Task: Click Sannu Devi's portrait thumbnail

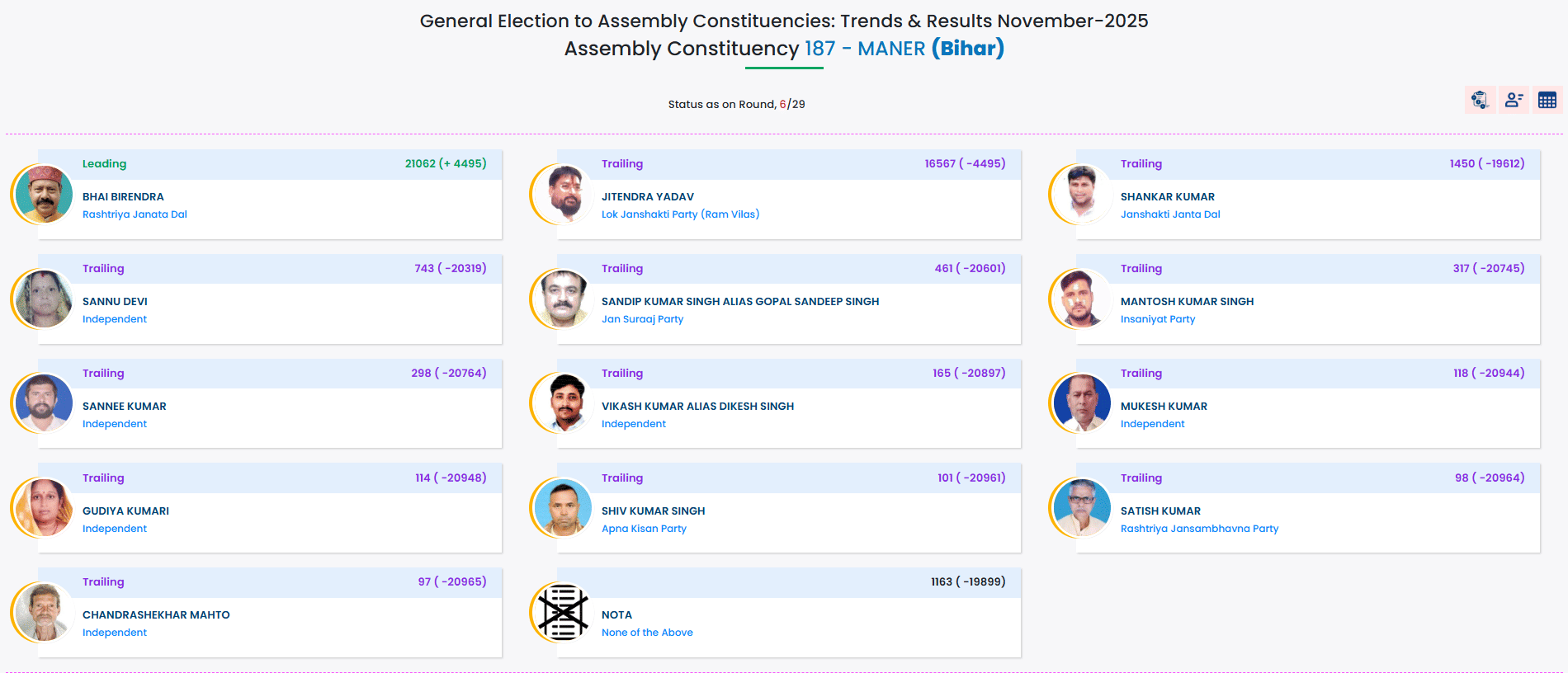Action: pos(44,299)
